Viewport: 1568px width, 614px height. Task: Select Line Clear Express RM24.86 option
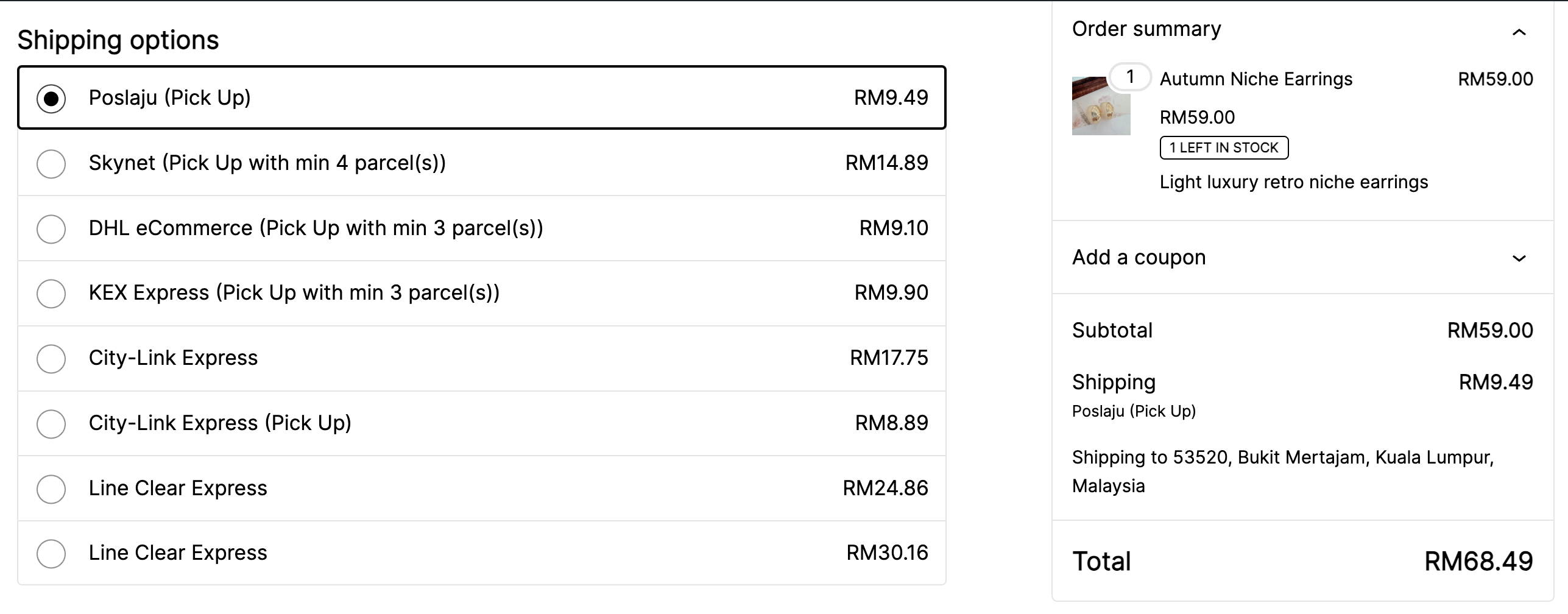coord(51,489)
